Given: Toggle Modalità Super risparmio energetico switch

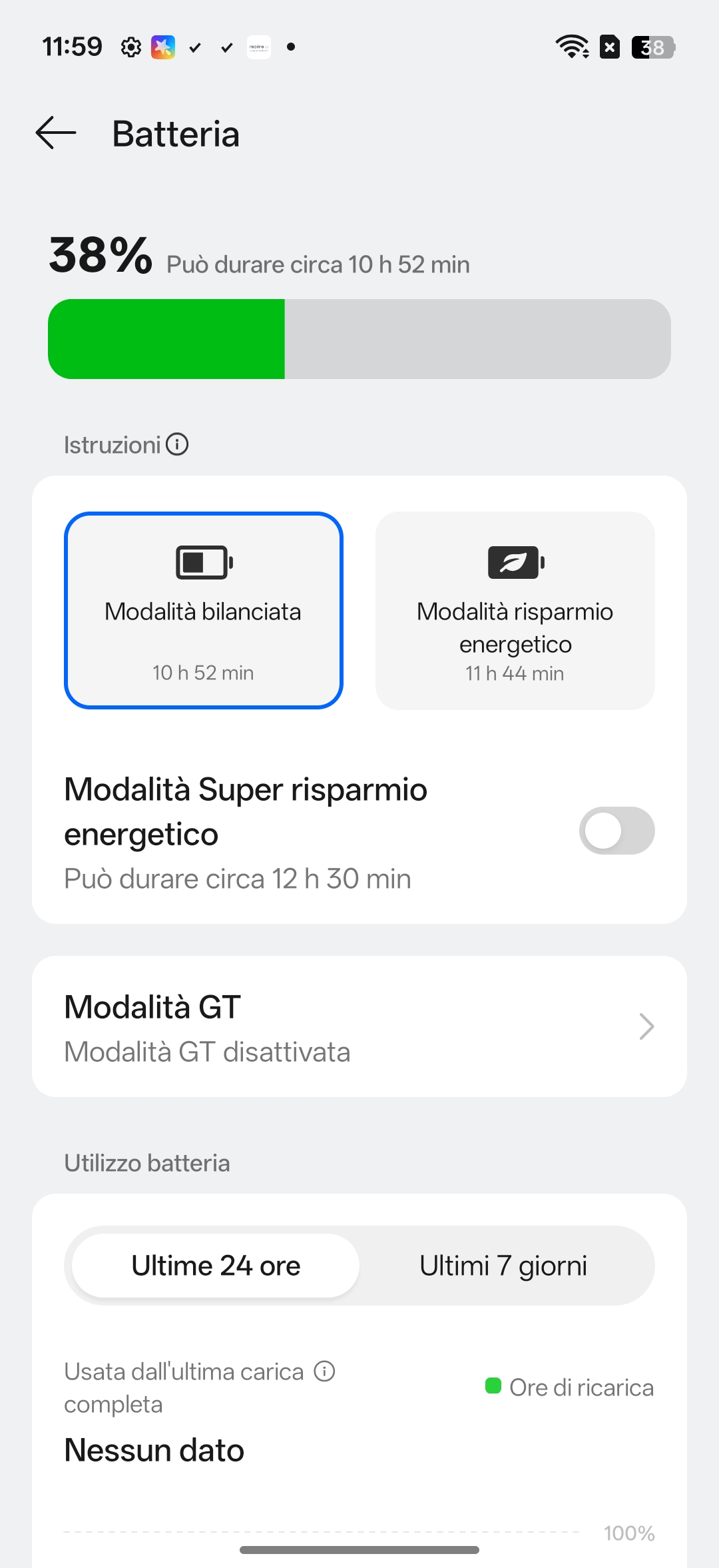Looking at the screenshot, I should coord(616,831).
